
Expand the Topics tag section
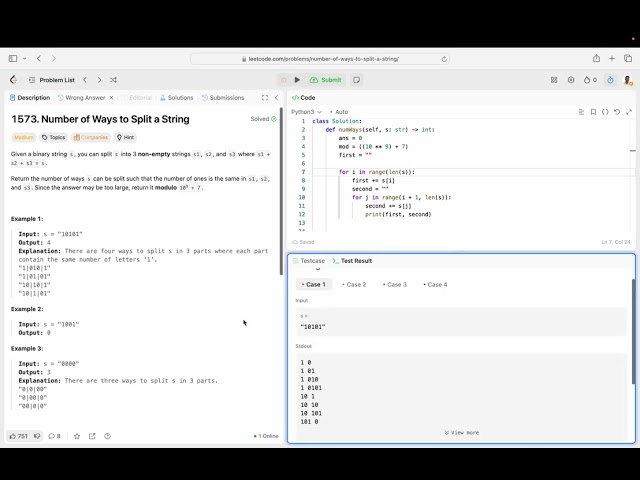pos(54,137)
